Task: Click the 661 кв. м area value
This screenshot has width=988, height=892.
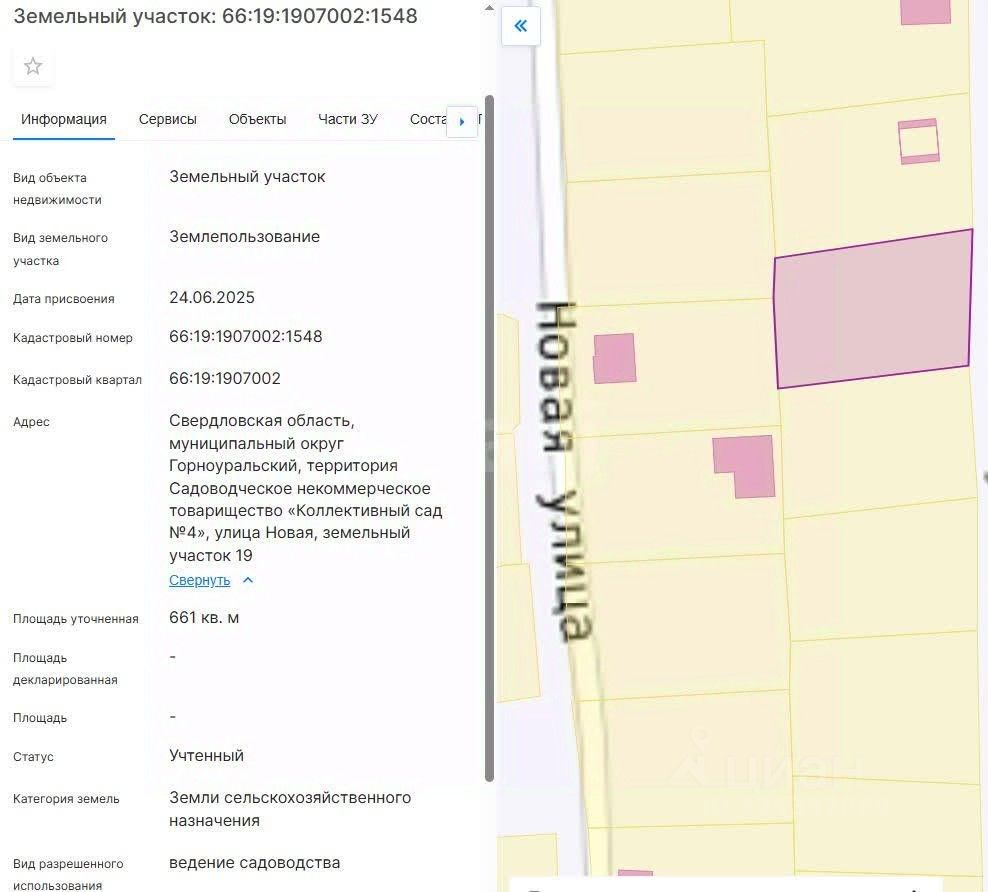Action: click(204, 618)
